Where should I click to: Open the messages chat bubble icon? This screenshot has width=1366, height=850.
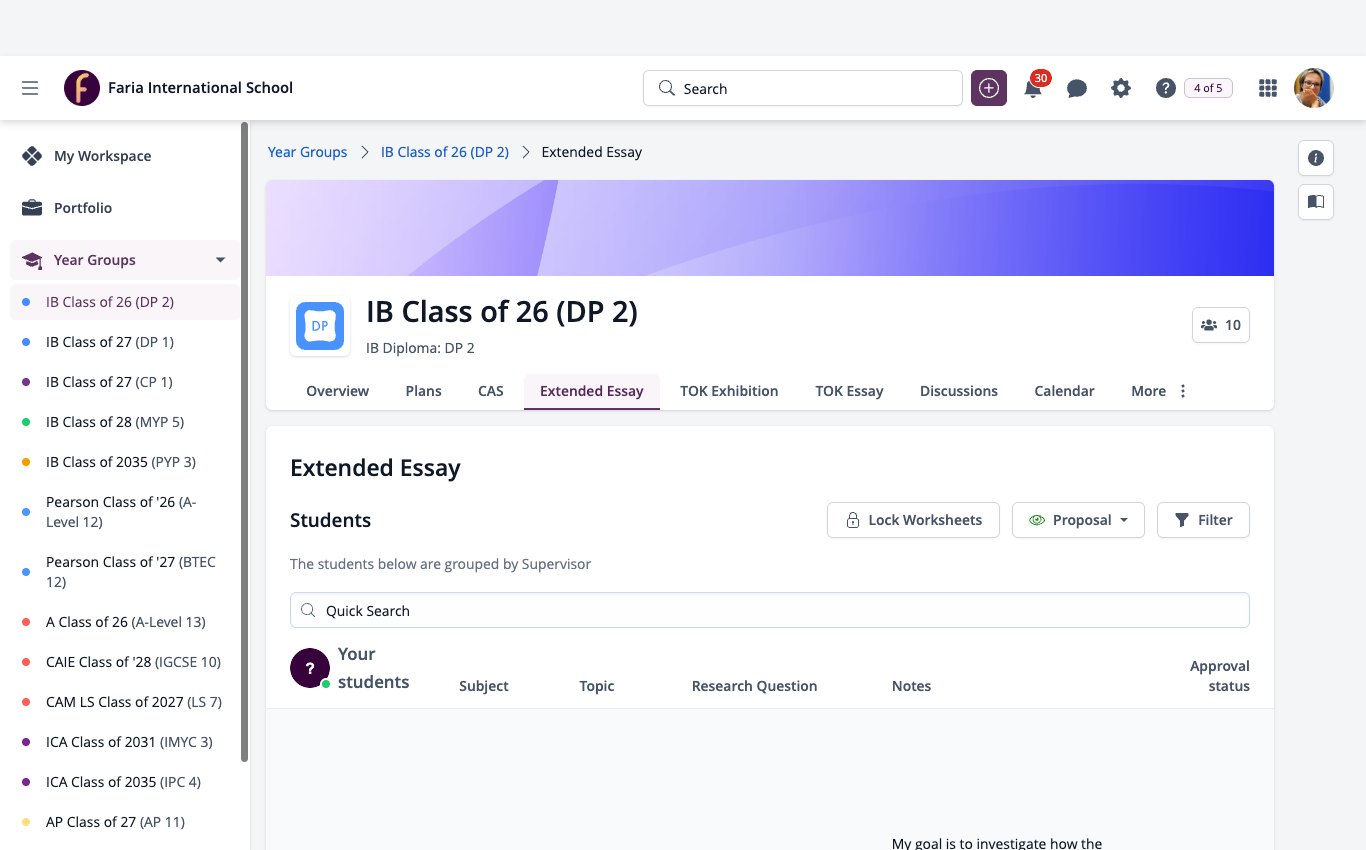click(1077, 88)
